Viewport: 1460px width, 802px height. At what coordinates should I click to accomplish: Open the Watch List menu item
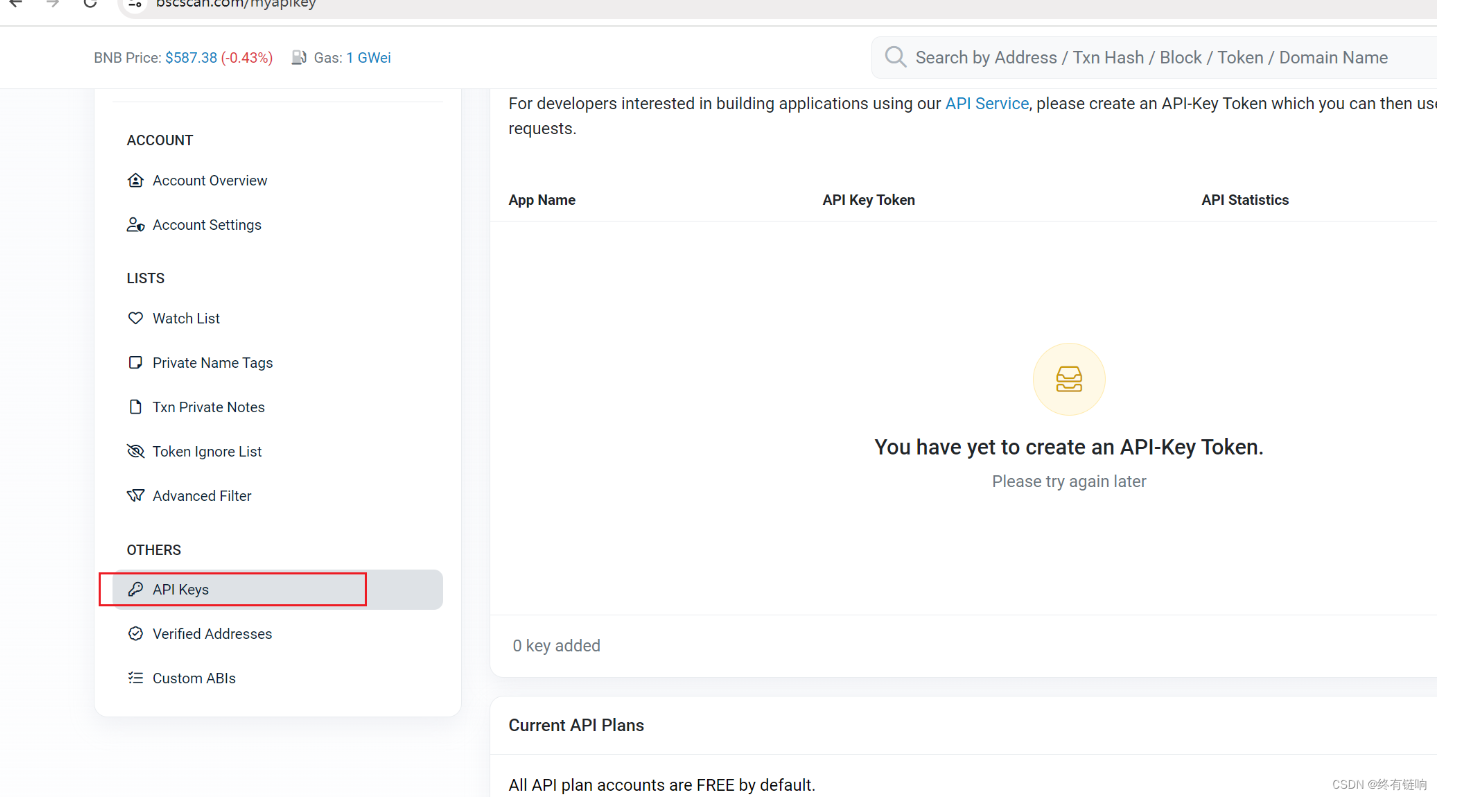click(186, 319)
